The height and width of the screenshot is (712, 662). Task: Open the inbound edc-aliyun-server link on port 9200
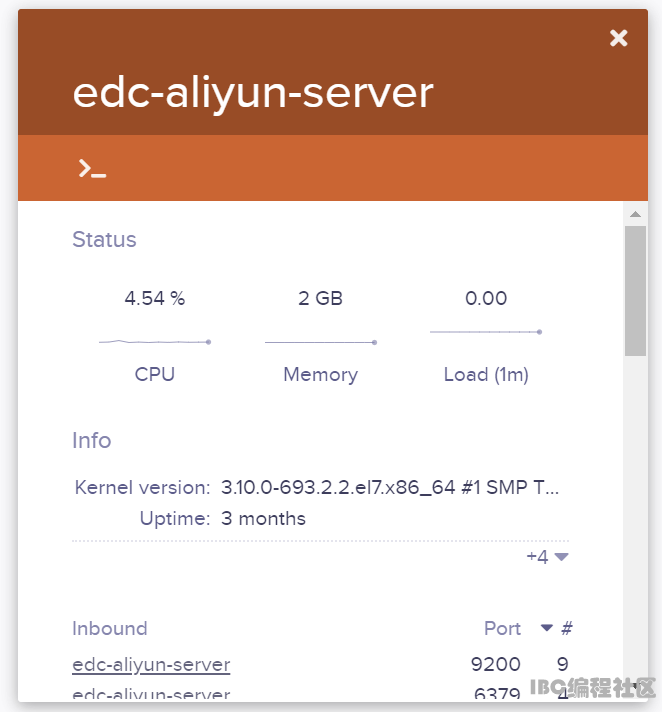point(151,664)
